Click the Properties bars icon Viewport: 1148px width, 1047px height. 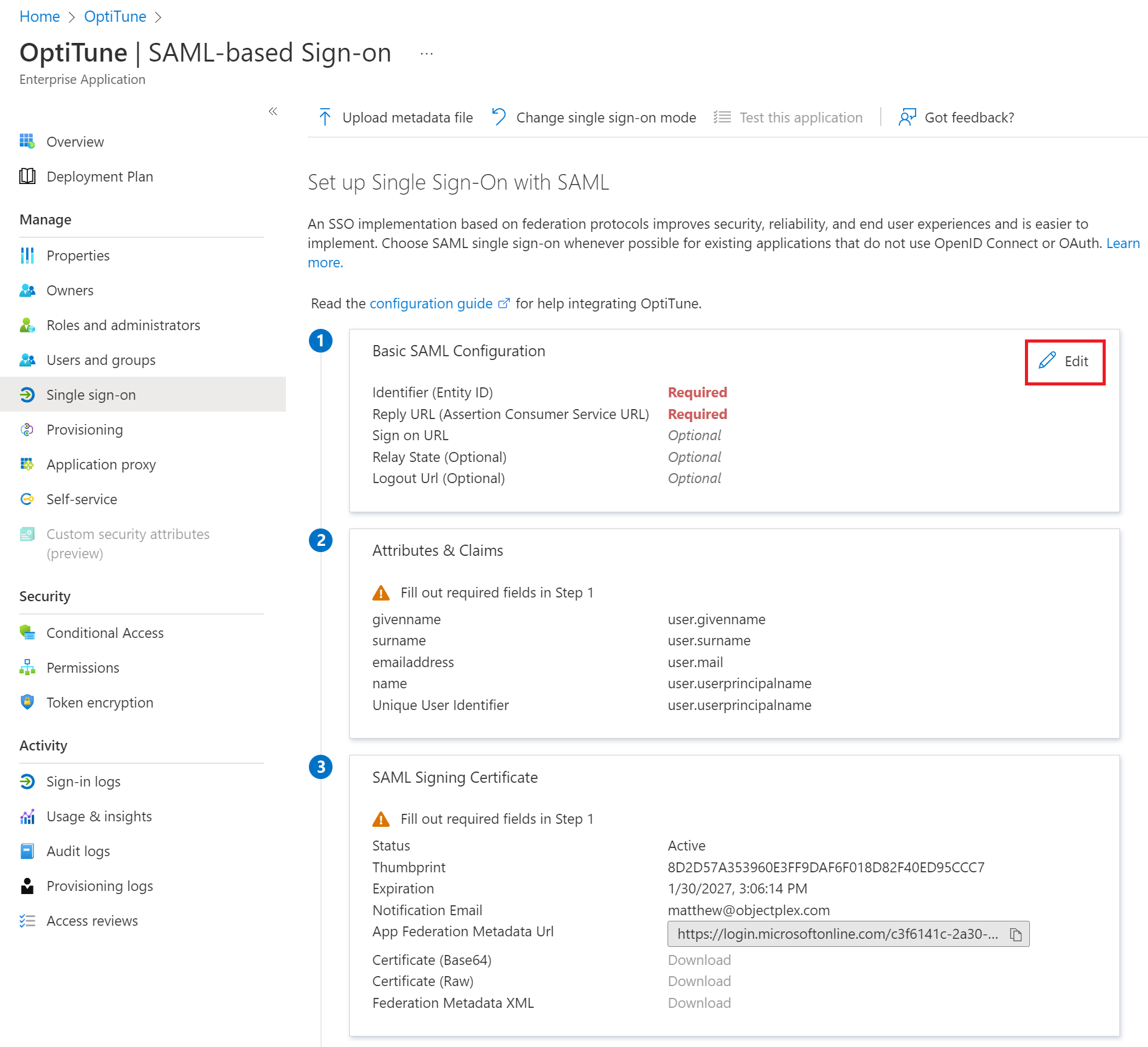pyautogui.click(x=27, y=255)
